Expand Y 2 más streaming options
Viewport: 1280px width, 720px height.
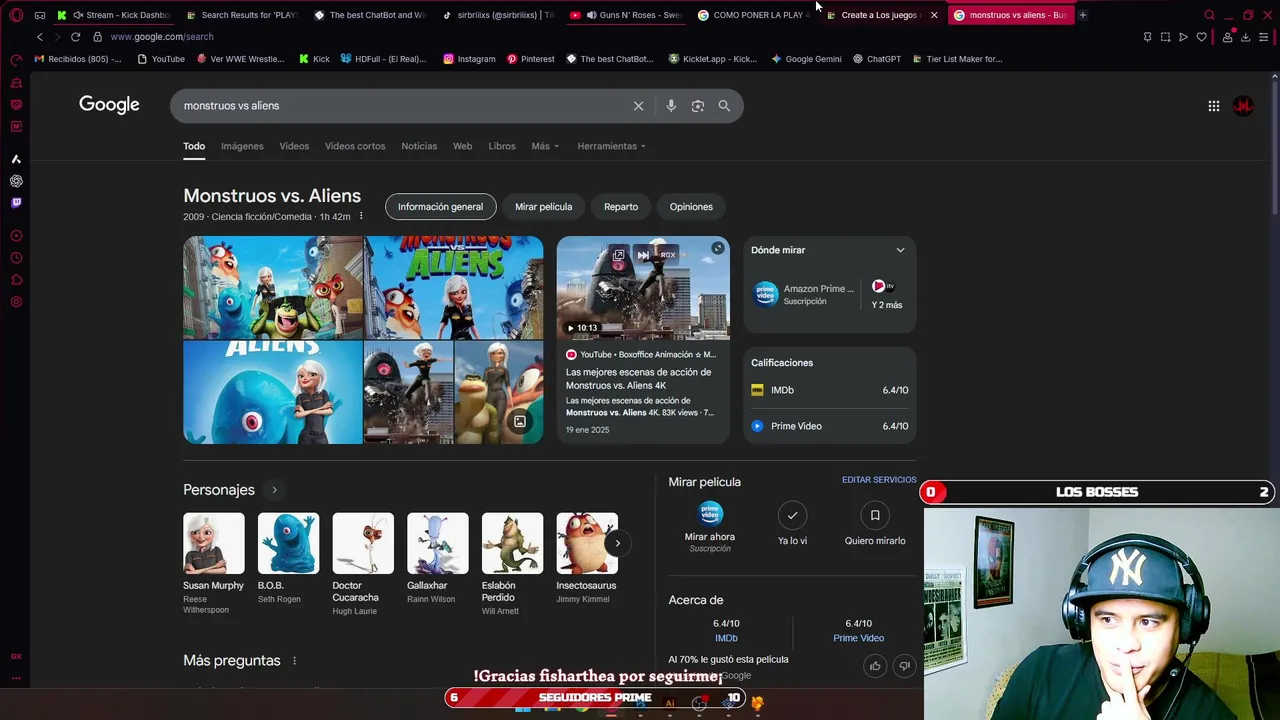(x=886, y=295)
